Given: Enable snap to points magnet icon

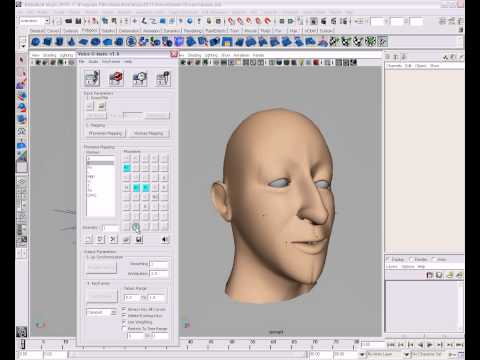Looking at the screenshot, I should pyautogui.click(x=249, y=21).
